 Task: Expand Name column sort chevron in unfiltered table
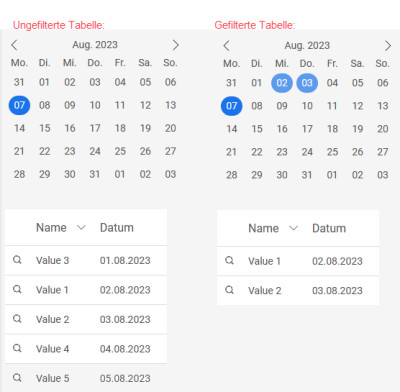click(x=81, y=228)
